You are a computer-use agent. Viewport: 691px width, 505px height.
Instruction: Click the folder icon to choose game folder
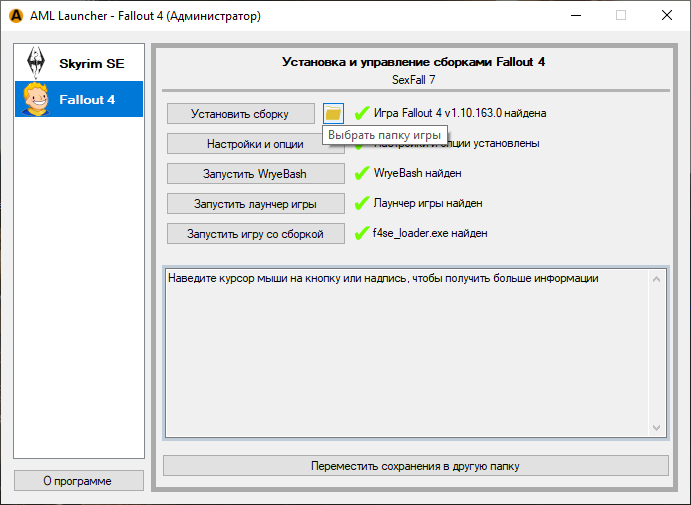tap(333, 113)
